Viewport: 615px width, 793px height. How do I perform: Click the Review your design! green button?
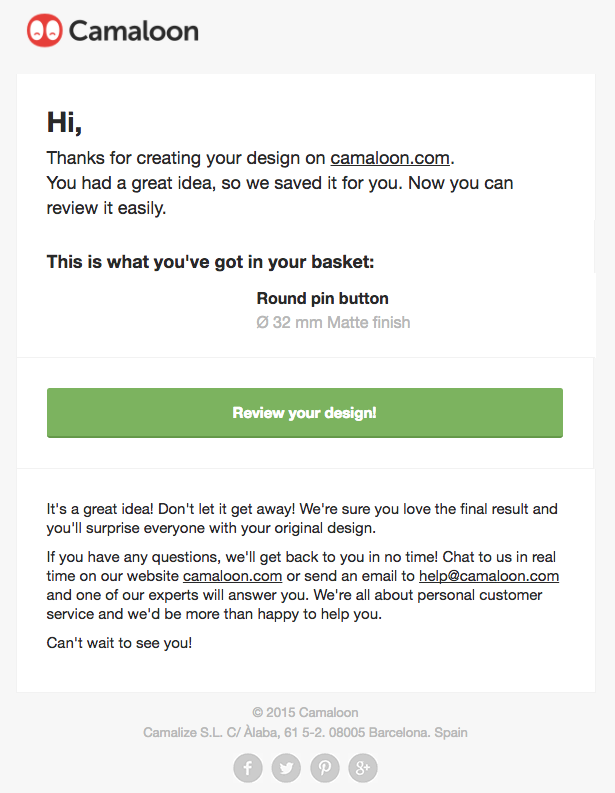click(x=304, y=413)
